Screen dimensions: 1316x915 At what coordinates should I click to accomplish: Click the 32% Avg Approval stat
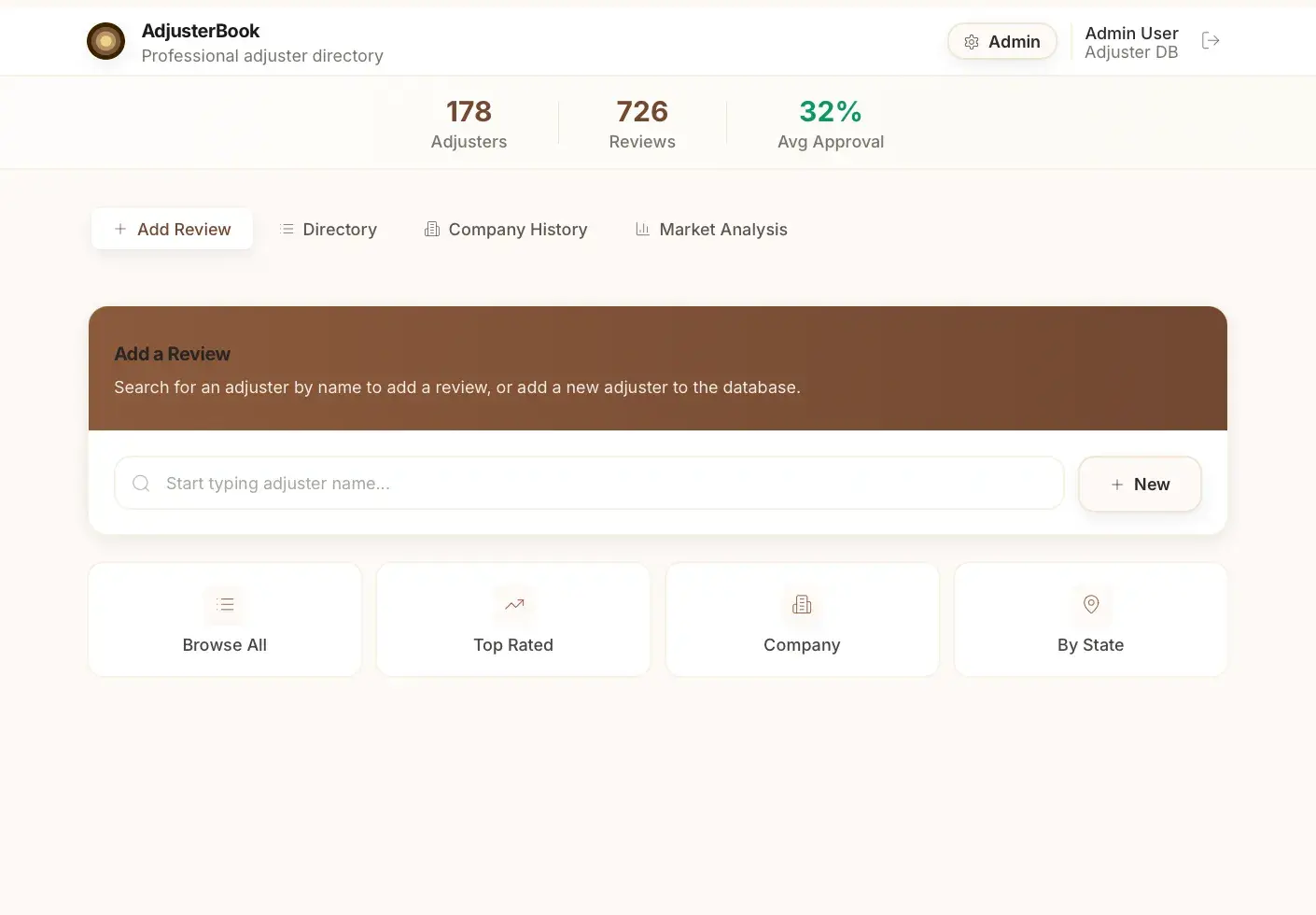[831, 123]
